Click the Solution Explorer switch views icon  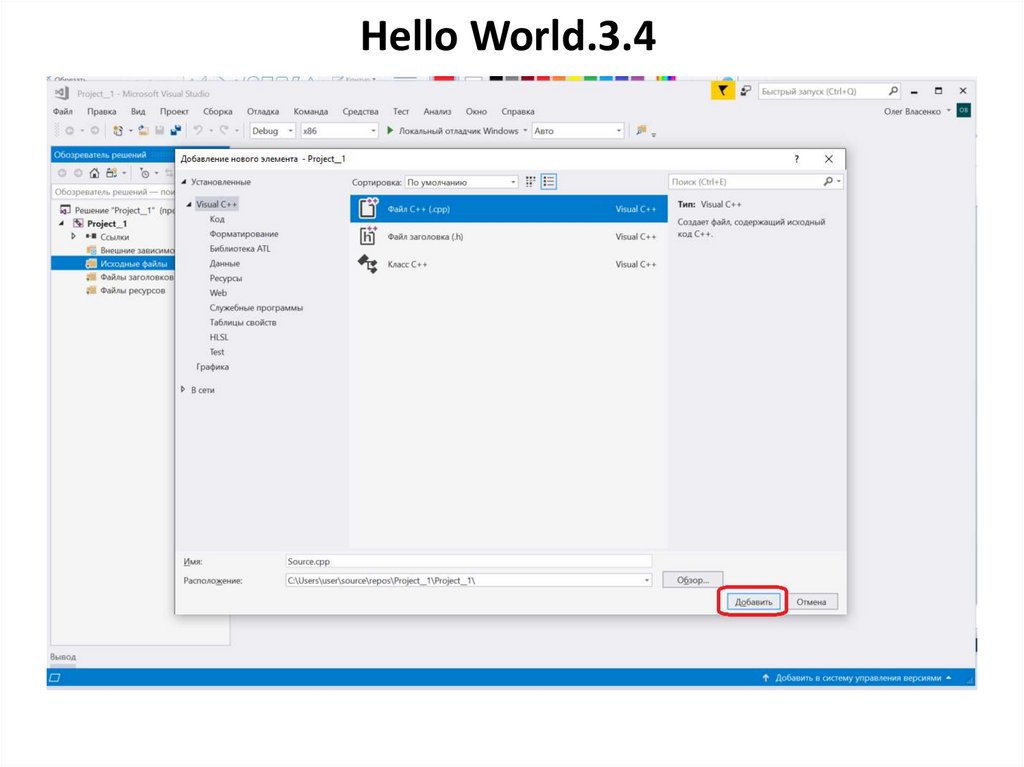coord(112,173)
